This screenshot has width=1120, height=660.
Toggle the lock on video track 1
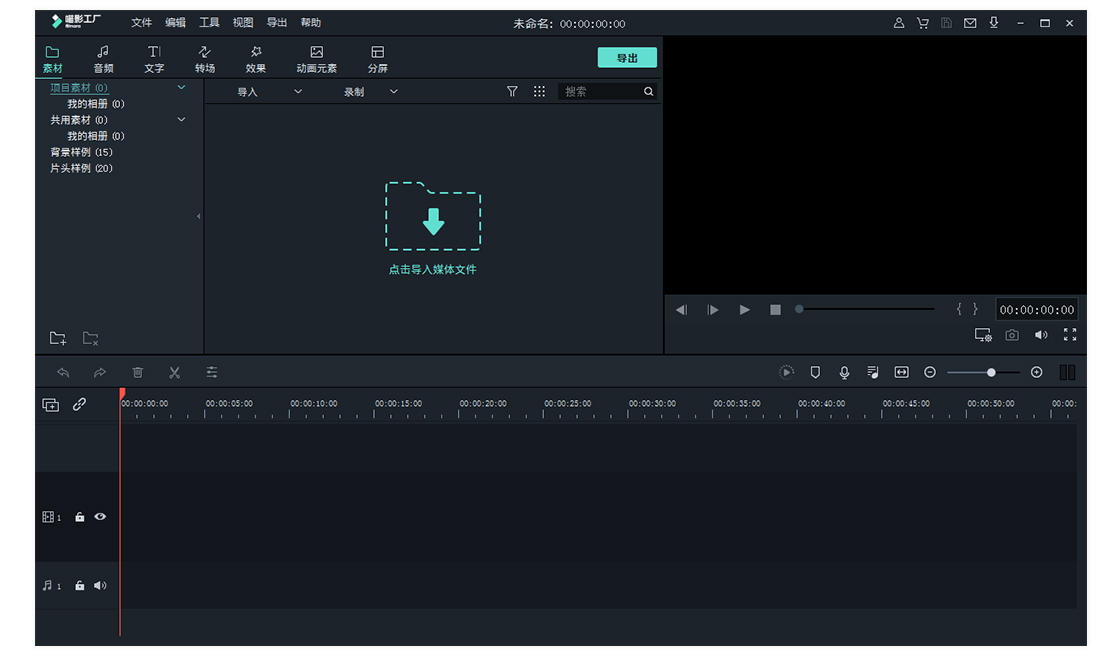coord(80,517)
